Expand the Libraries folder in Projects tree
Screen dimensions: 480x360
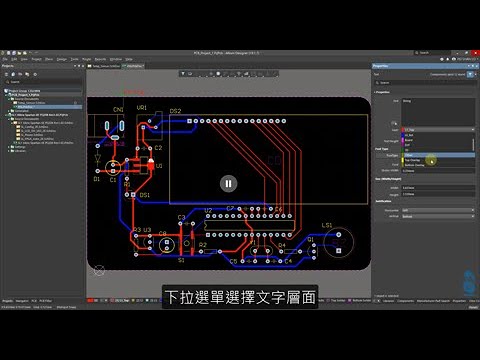[x=9, y=151]
